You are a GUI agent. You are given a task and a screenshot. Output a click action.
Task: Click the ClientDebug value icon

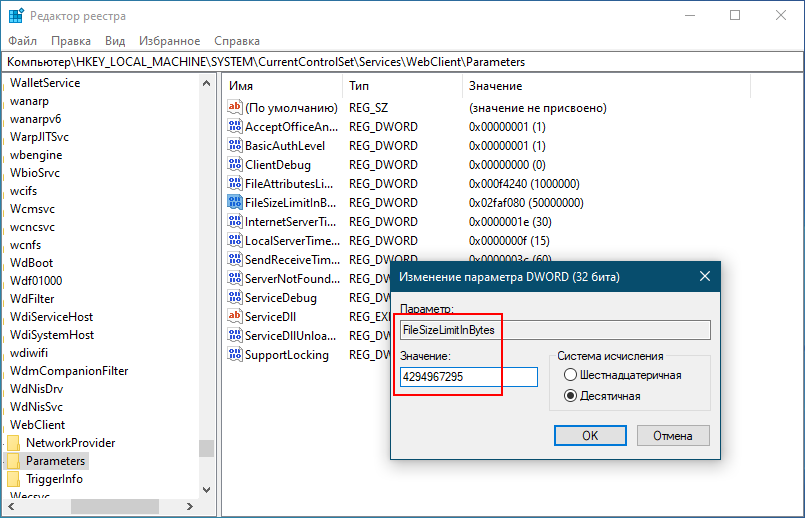[235, 164]
